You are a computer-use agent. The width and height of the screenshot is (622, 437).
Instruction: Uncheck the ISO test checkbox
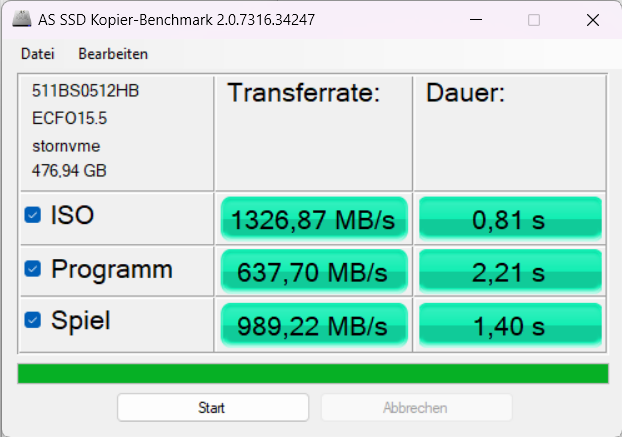(33, 215)
